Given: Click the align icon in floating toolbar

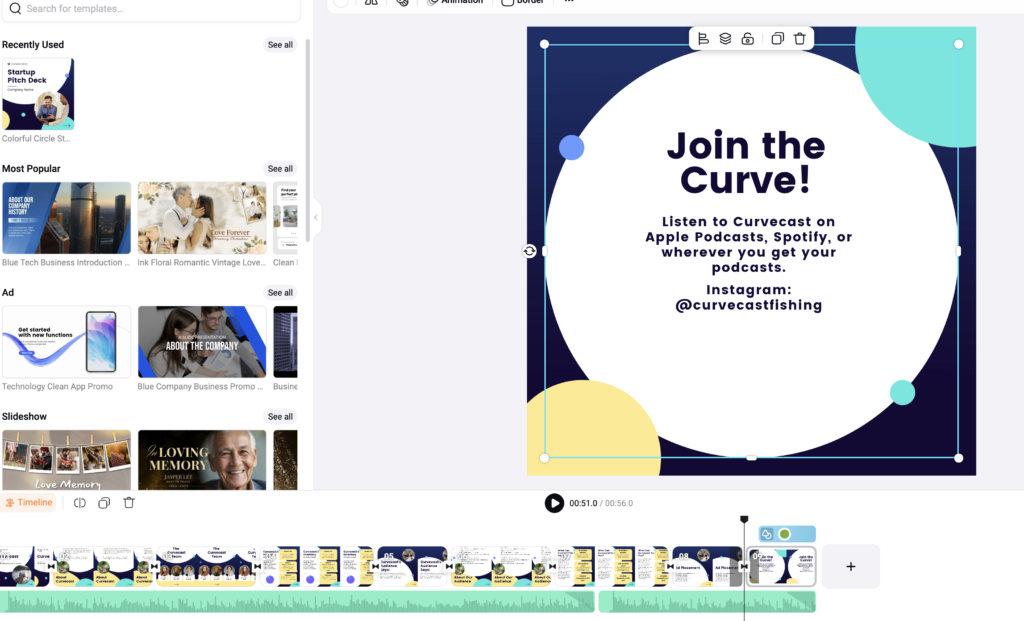Looking at the screenshot, I should tap(703, 39).
